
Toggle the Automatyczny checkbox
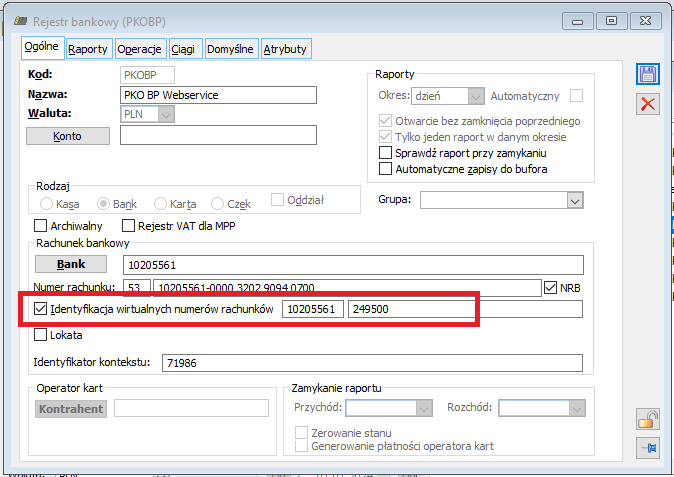tap(576, 95)
